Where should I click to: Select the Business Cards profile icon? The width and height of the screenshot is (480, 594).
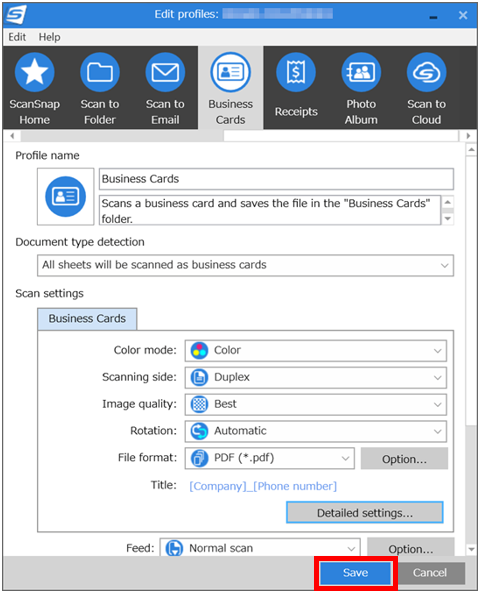click(231, 72)
